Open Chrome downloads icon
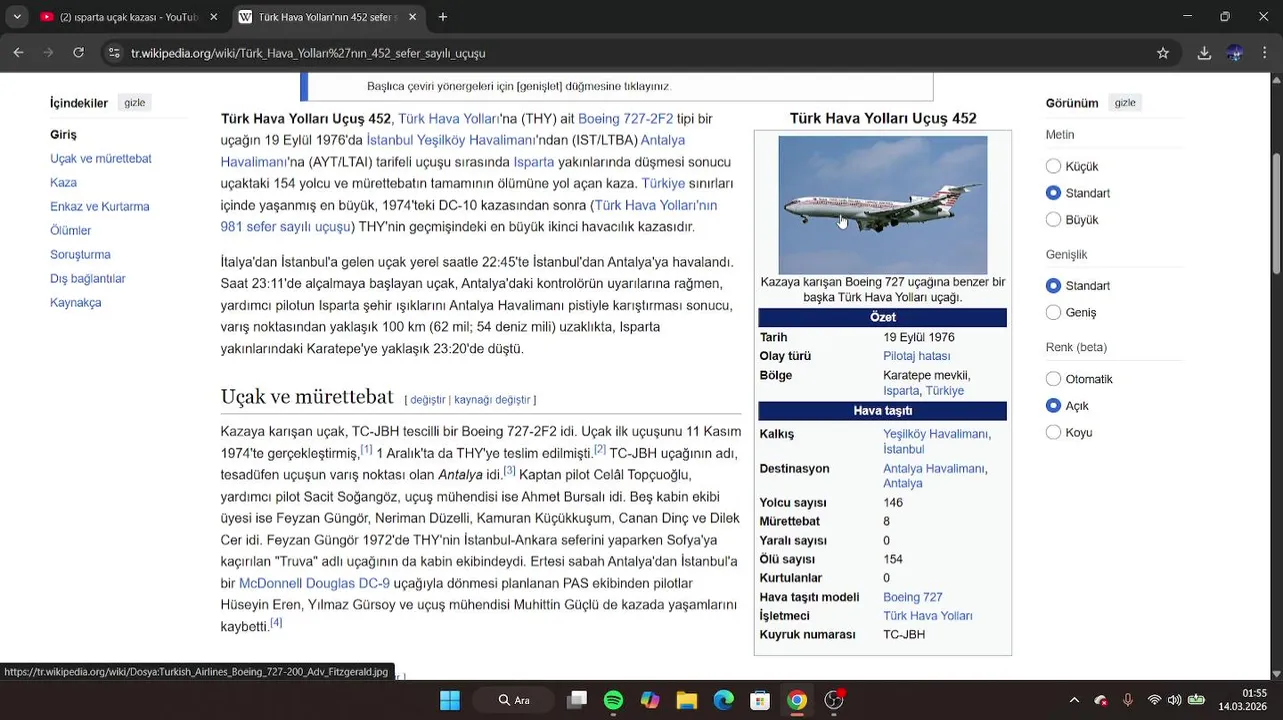Viewport: 1283px width, 720px height. pos(1204,53)
